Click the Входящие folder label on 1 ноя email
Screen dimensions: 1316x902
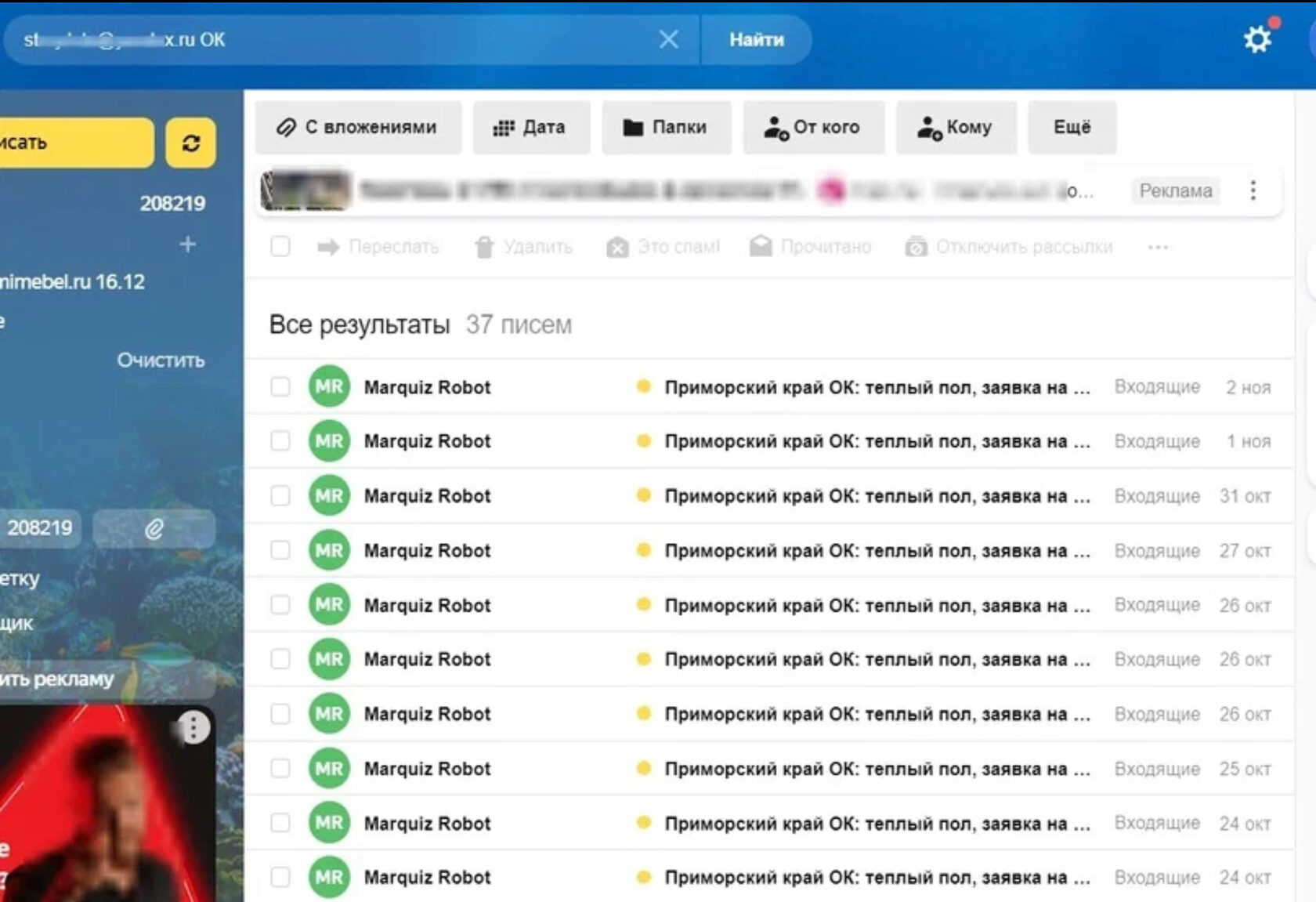point(1157,441)
